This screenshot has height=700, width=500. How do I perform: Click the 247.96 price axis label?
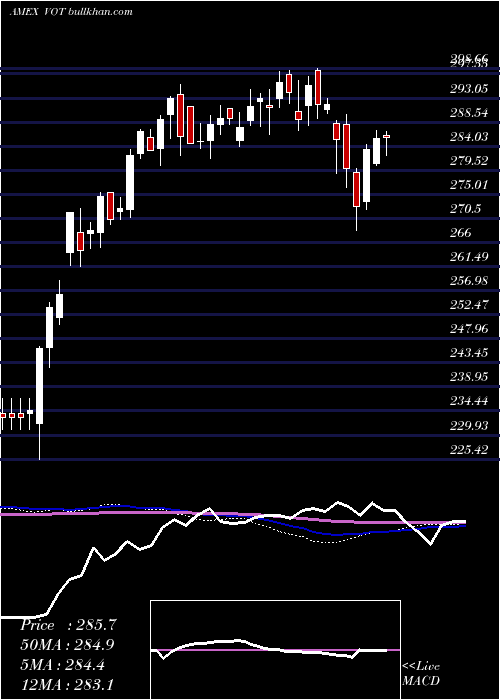(x=469, y=329)
